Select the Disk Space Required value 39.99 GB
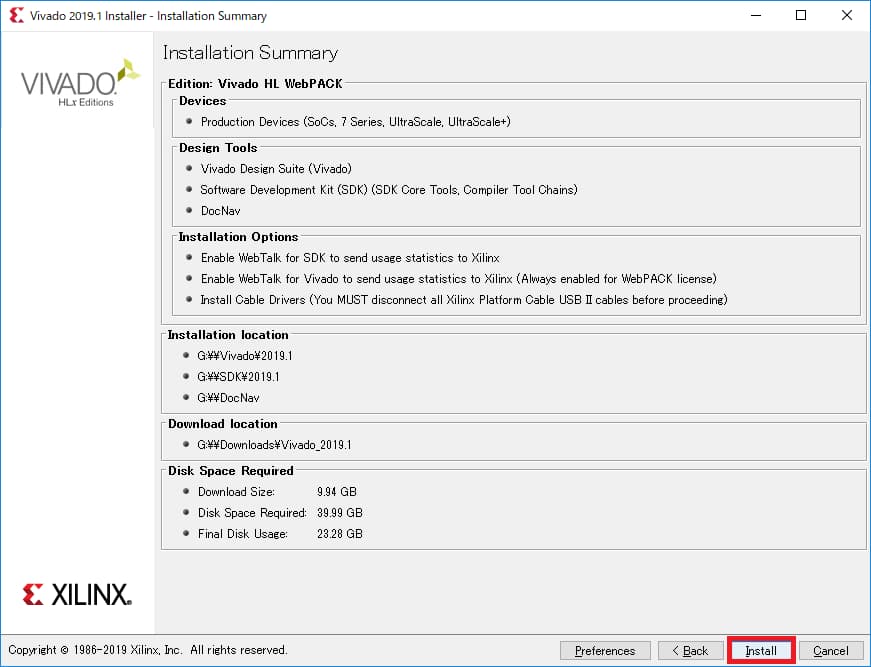 (x=339, y=513)
